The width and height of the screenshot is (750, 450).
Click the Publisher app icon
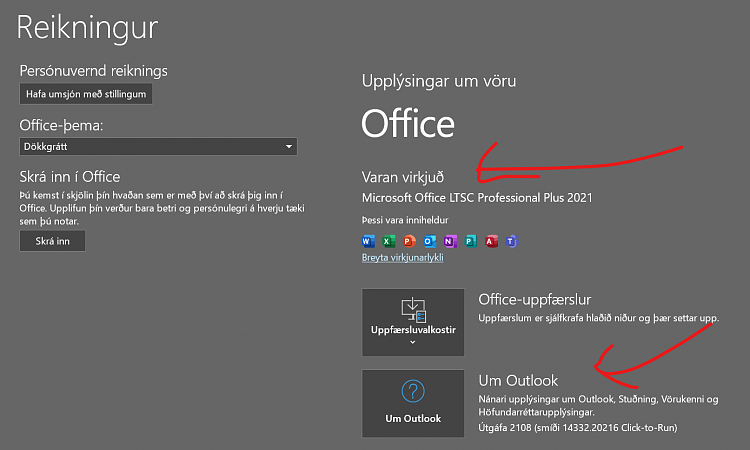pyautogui.click(x=471, y=241)
